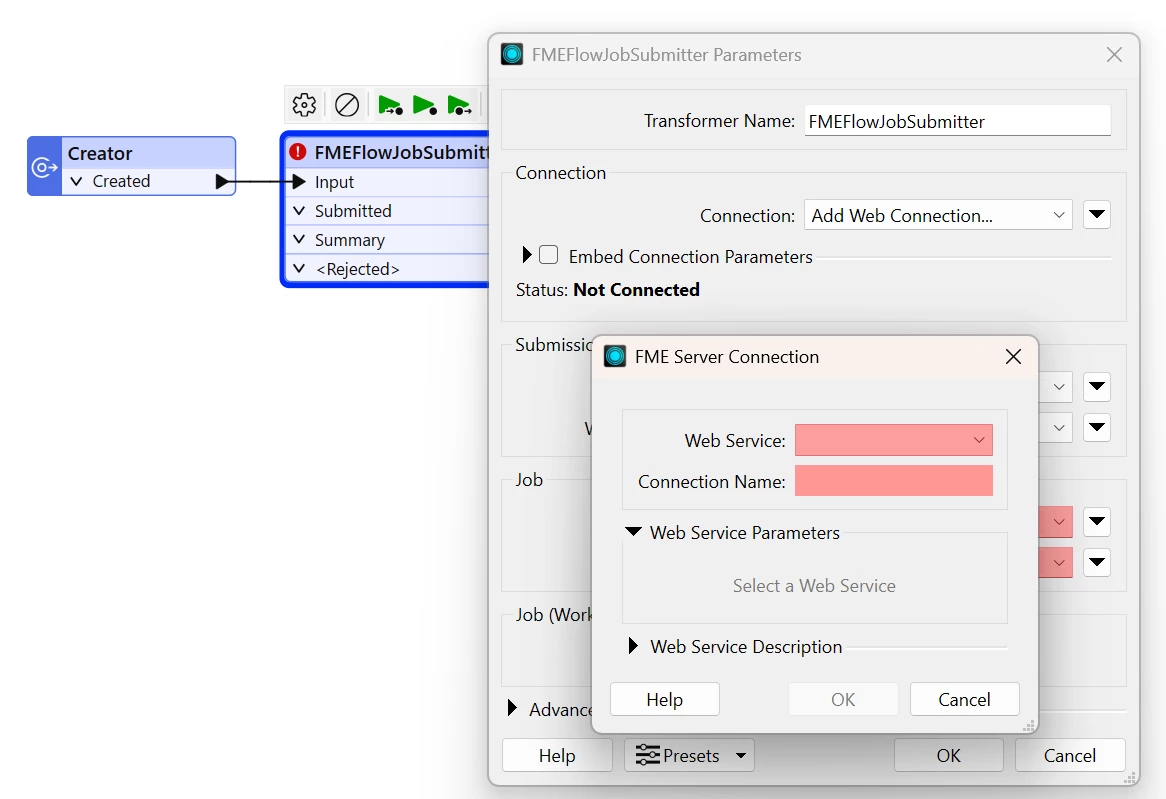Expand the Advanced section
The height and width of the screenshot is (799, 1166).
click(512, 707)
